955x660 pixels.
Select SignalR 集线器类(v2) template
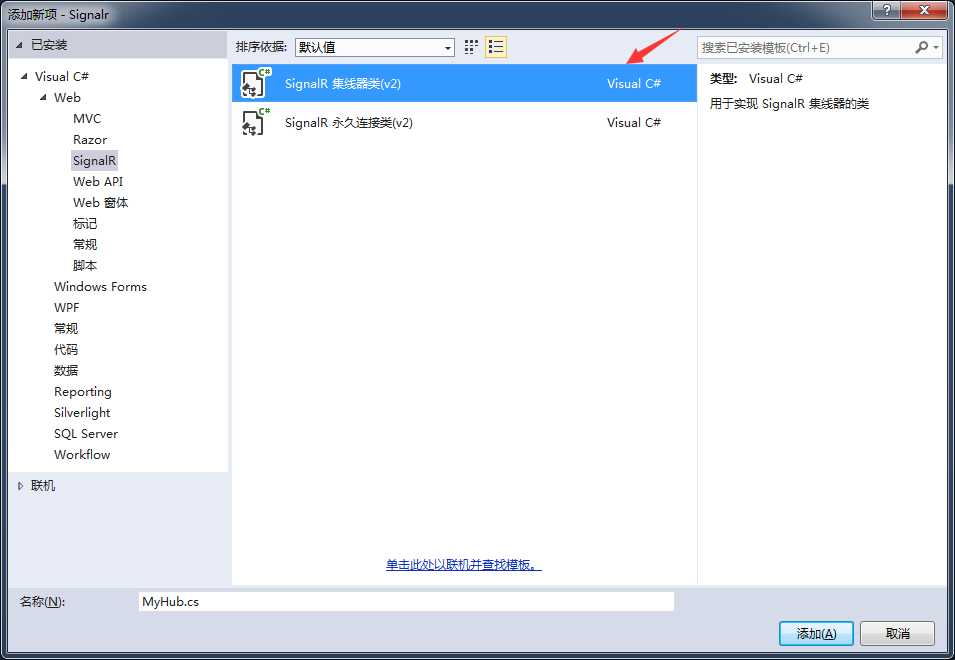(464, 83)
